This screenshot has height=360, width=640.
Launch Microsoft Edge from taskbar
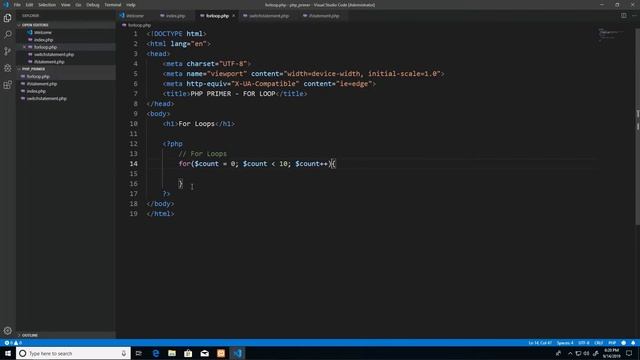[x=156, y=353]
